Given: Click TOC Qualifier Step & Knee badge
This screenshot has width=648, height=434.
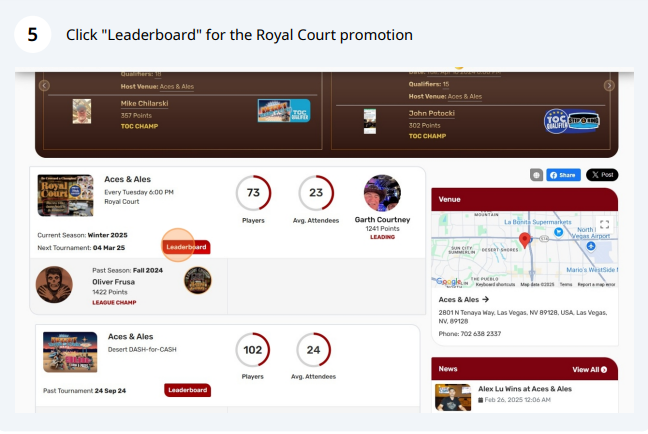Looking at the screenshot, I should (x=572, y=121).
